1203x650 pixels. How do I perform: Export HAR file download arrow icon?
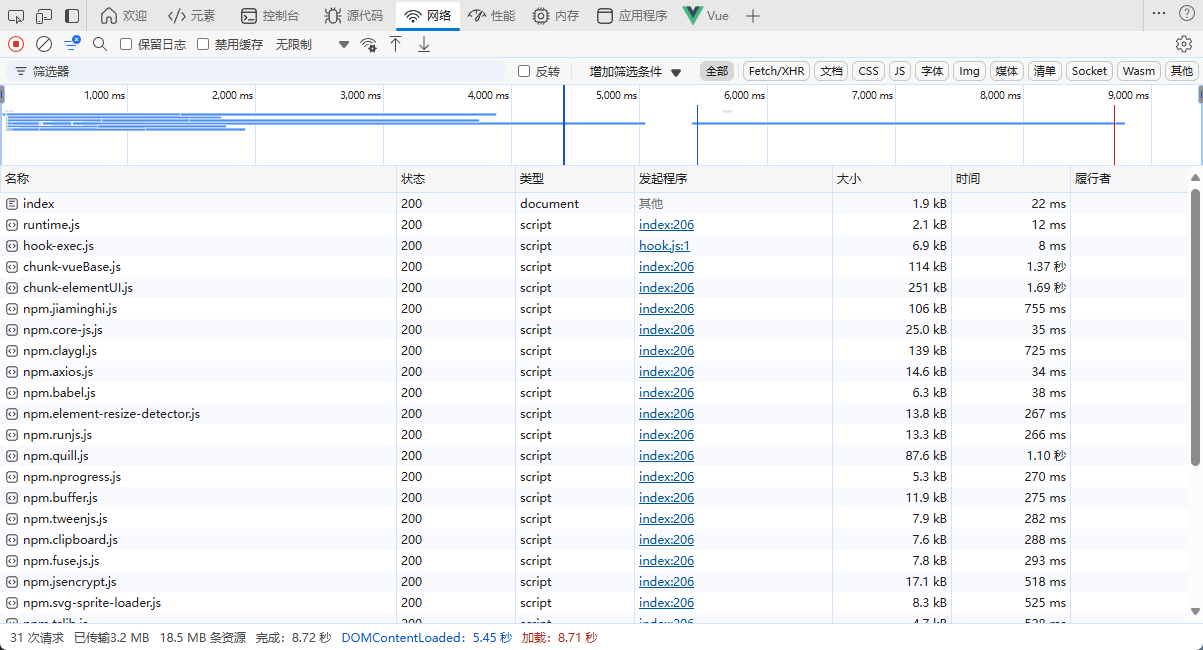click(424, 44)
